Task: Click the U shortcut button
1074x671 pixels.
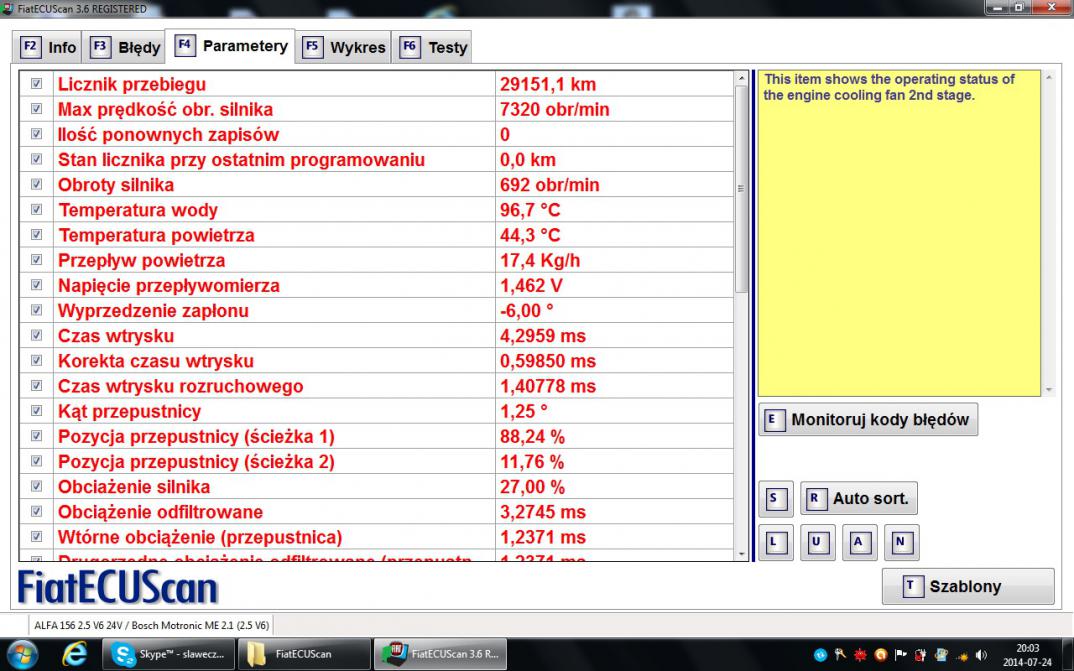Action: coord(817,542)
